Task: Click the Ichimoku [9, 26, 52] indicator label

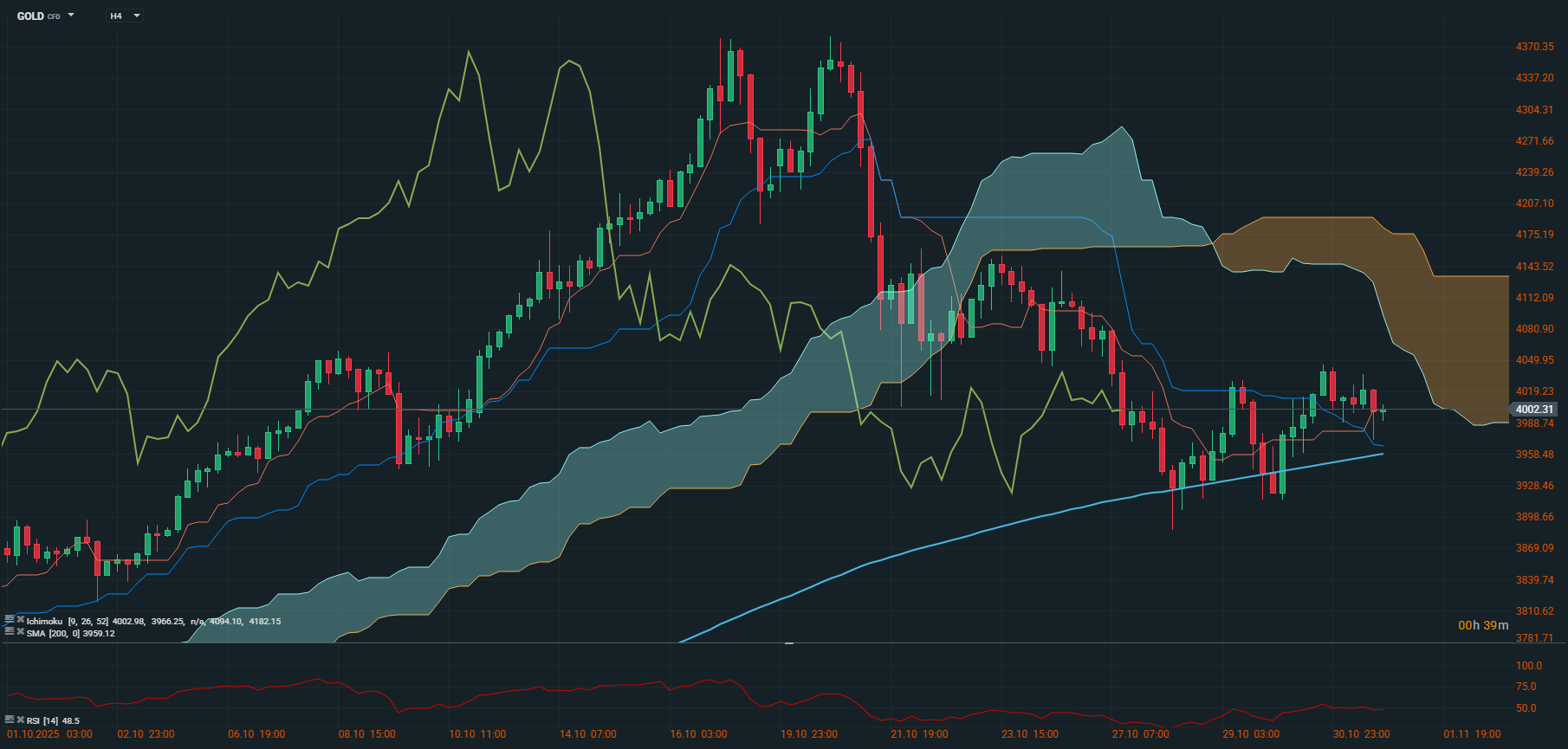Action: [67, 621]
